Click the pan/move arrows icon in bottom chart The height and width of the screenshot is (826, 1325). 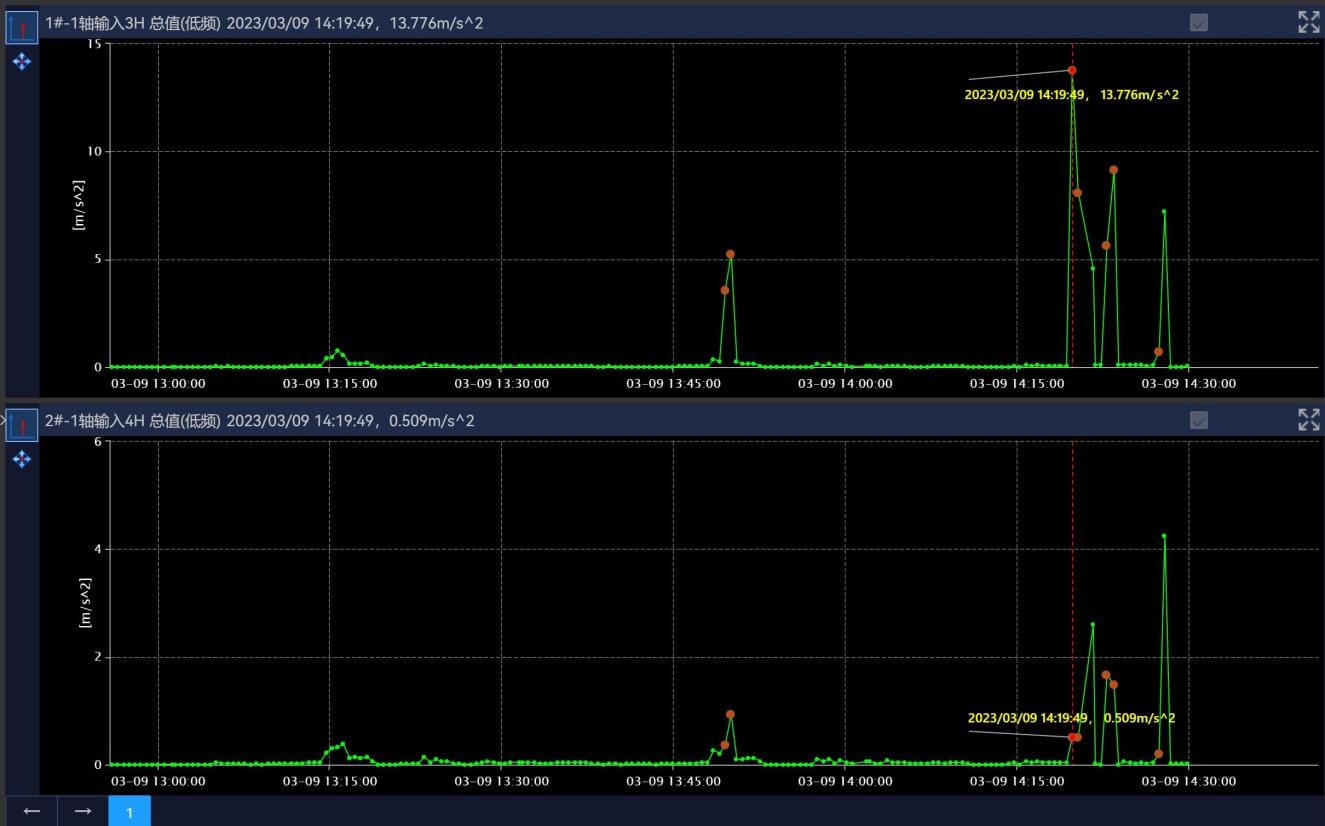pyautogui.click(x=22, y=459)
